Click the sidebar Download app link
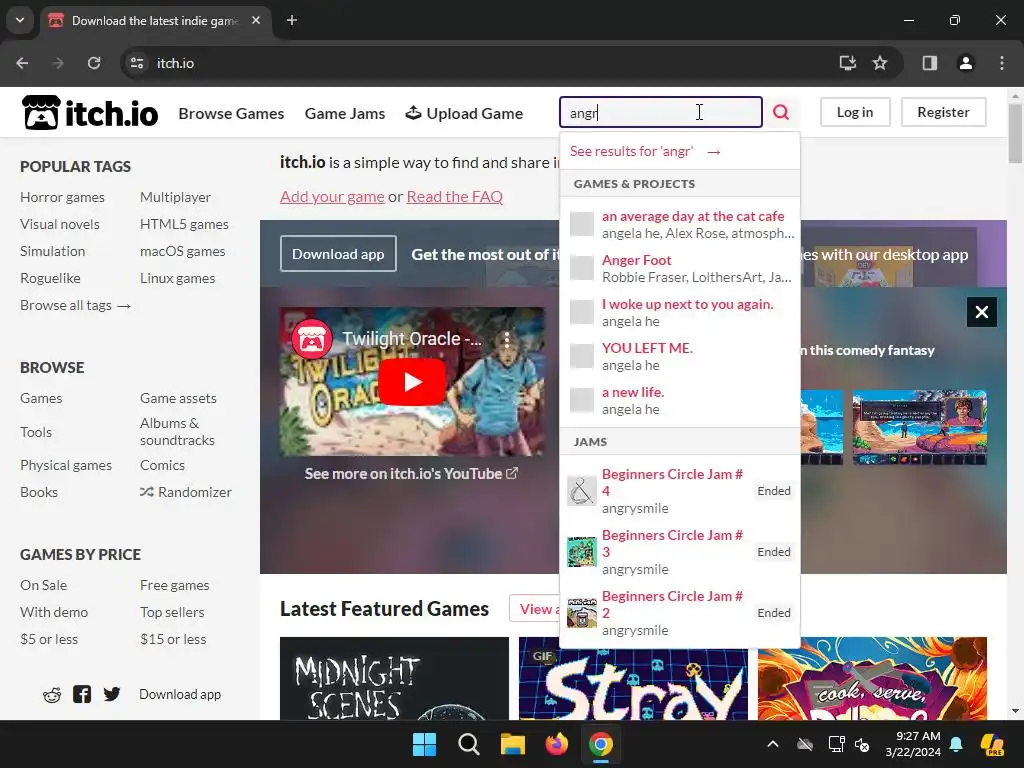Screen dimensions: 1024x768 click(x=180, y=695)
